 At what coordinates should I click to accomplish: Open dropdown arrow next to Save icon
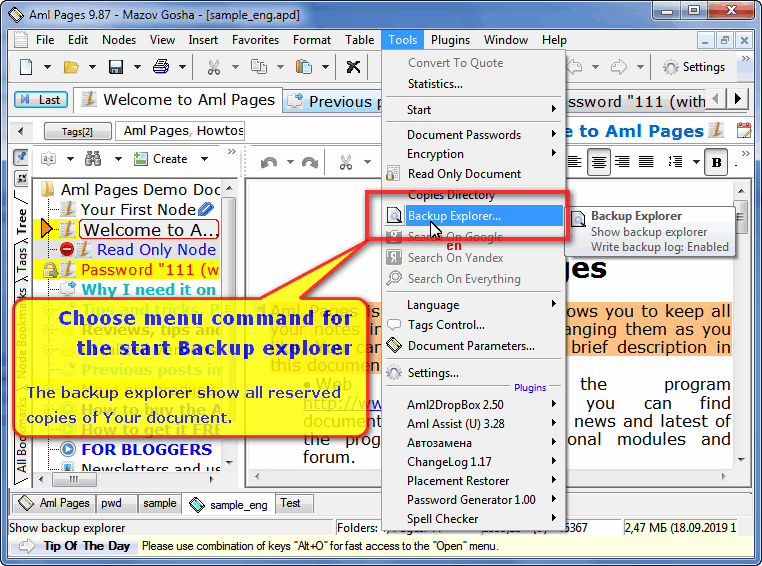click(x=137, y=67)
